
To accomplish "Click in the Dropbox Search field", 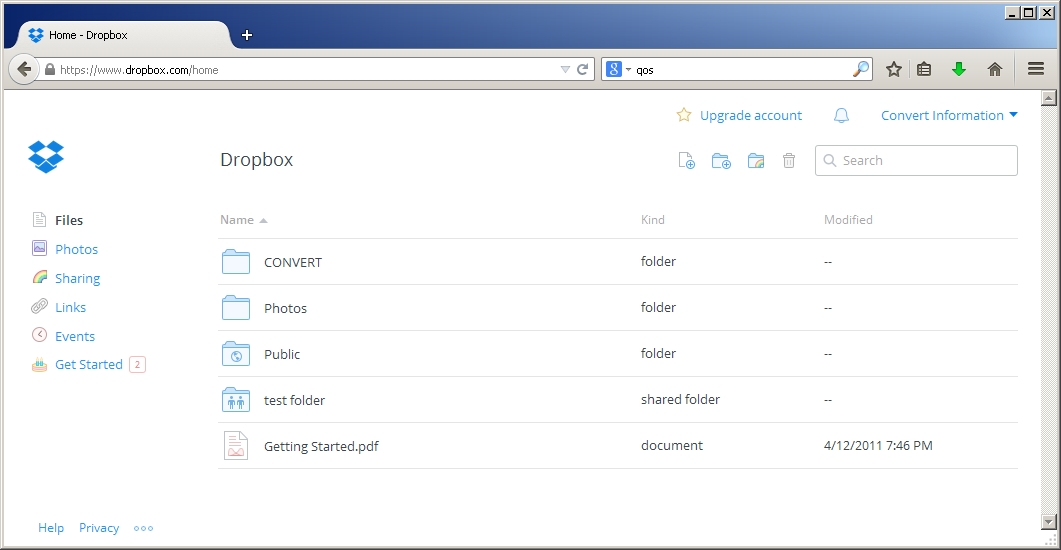I will pos(916,160).
